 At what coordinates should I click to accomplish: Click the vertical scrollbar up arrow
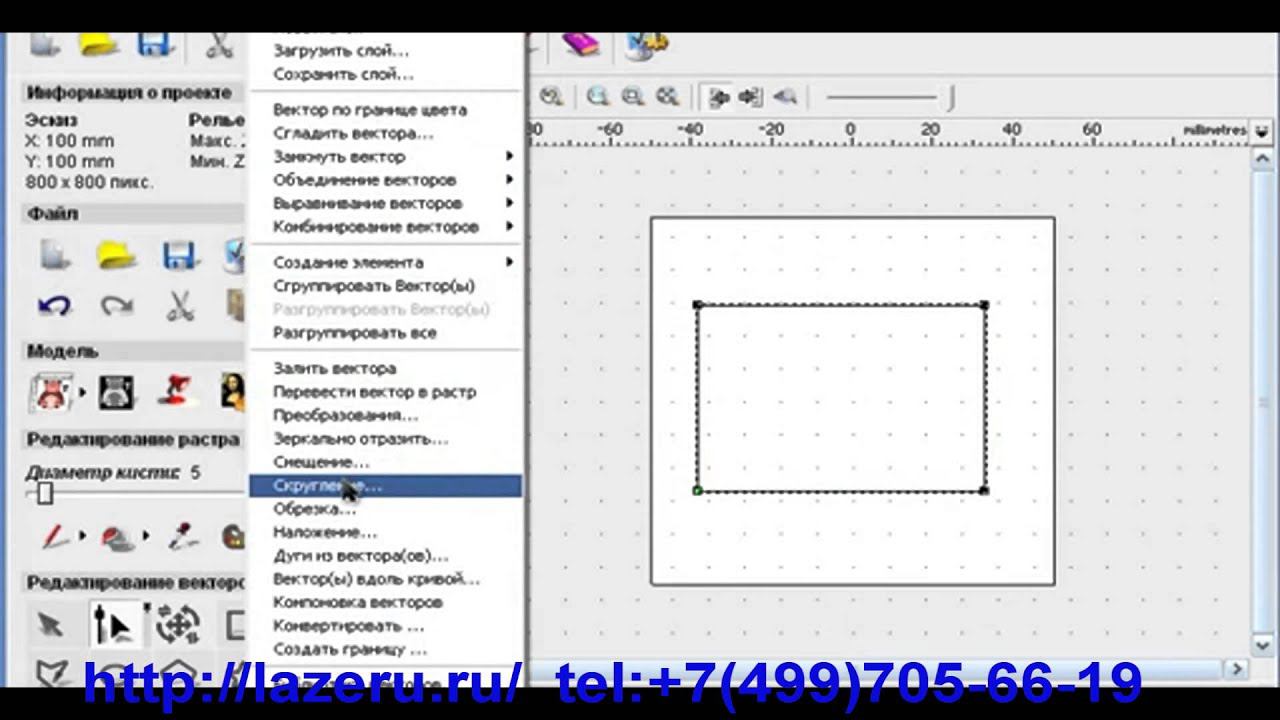(1261, 159)
